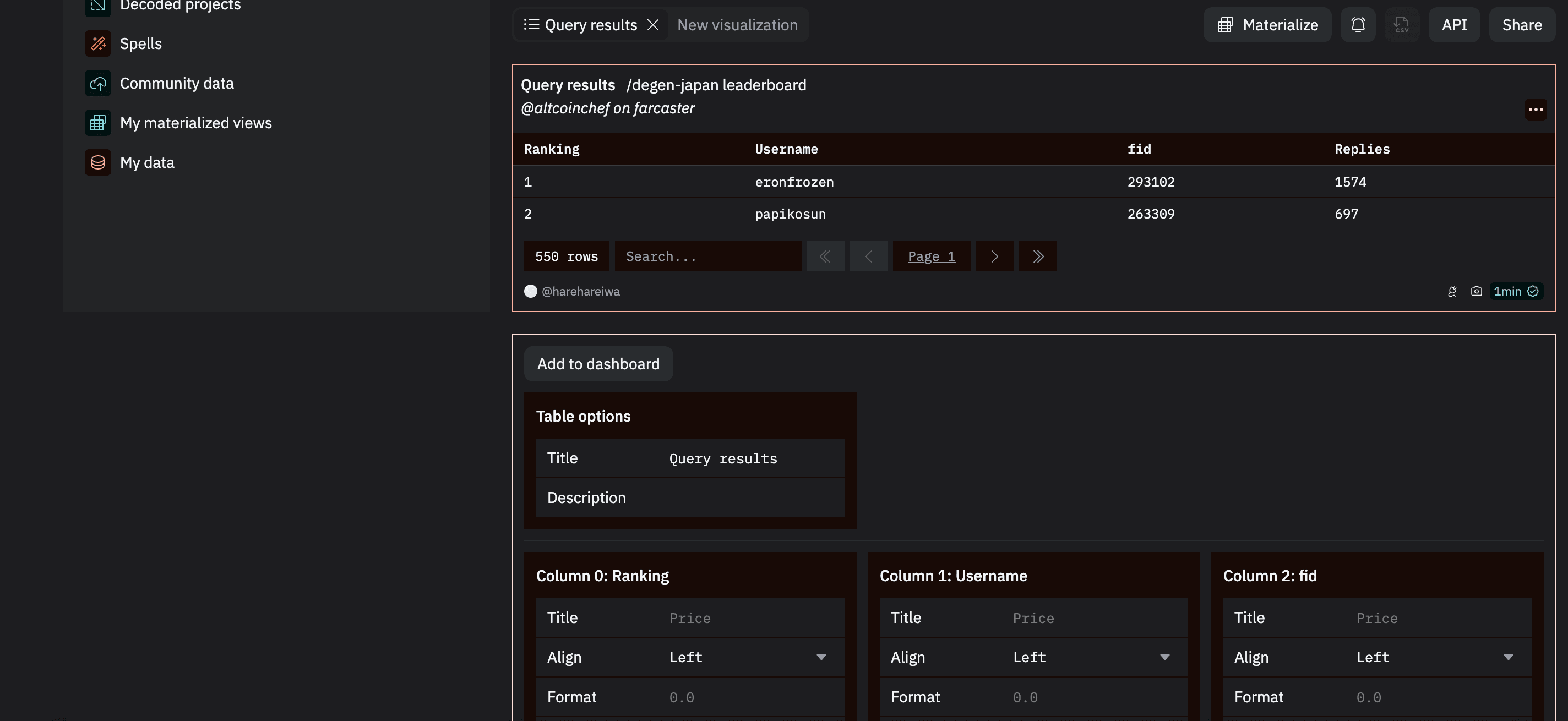Edit Format field of Column 1 Username
The image size is (1568, 721).
pos(1095,697)
